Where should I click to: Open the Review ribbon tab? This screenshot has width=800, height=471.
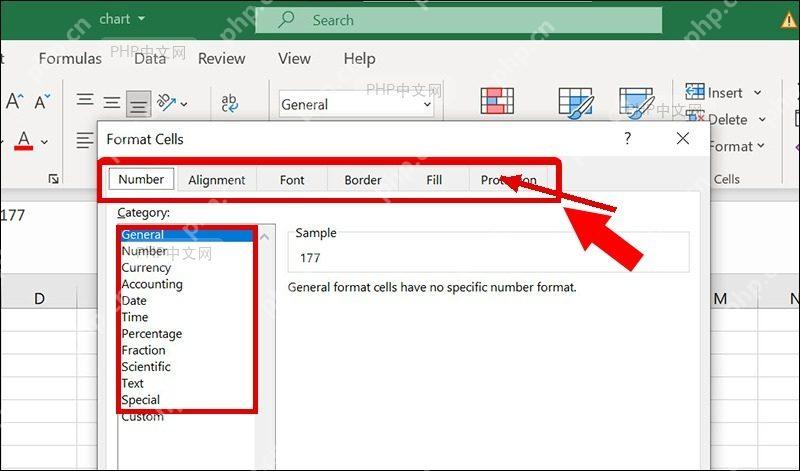pyautogui.click(x=221, y=59)
